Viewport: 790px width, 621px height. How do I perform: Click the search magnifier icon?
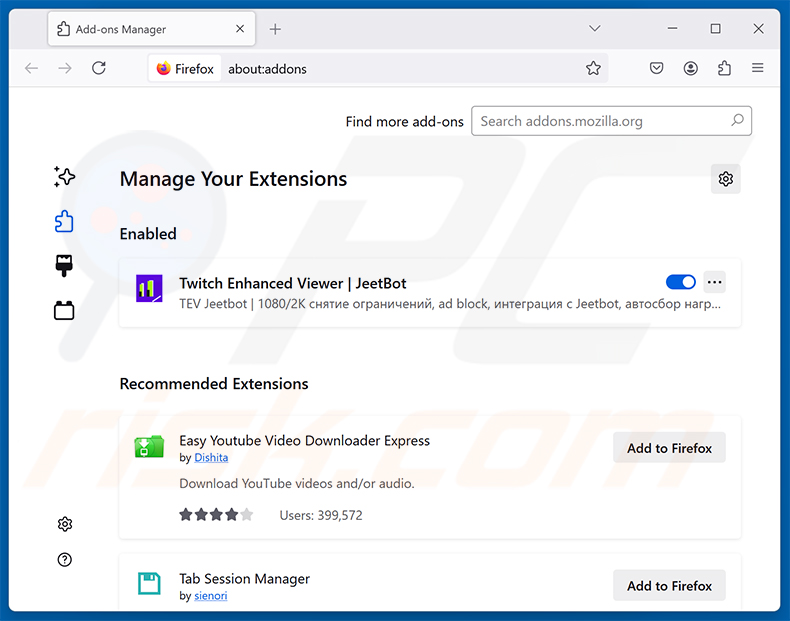(x=737, y=120)
